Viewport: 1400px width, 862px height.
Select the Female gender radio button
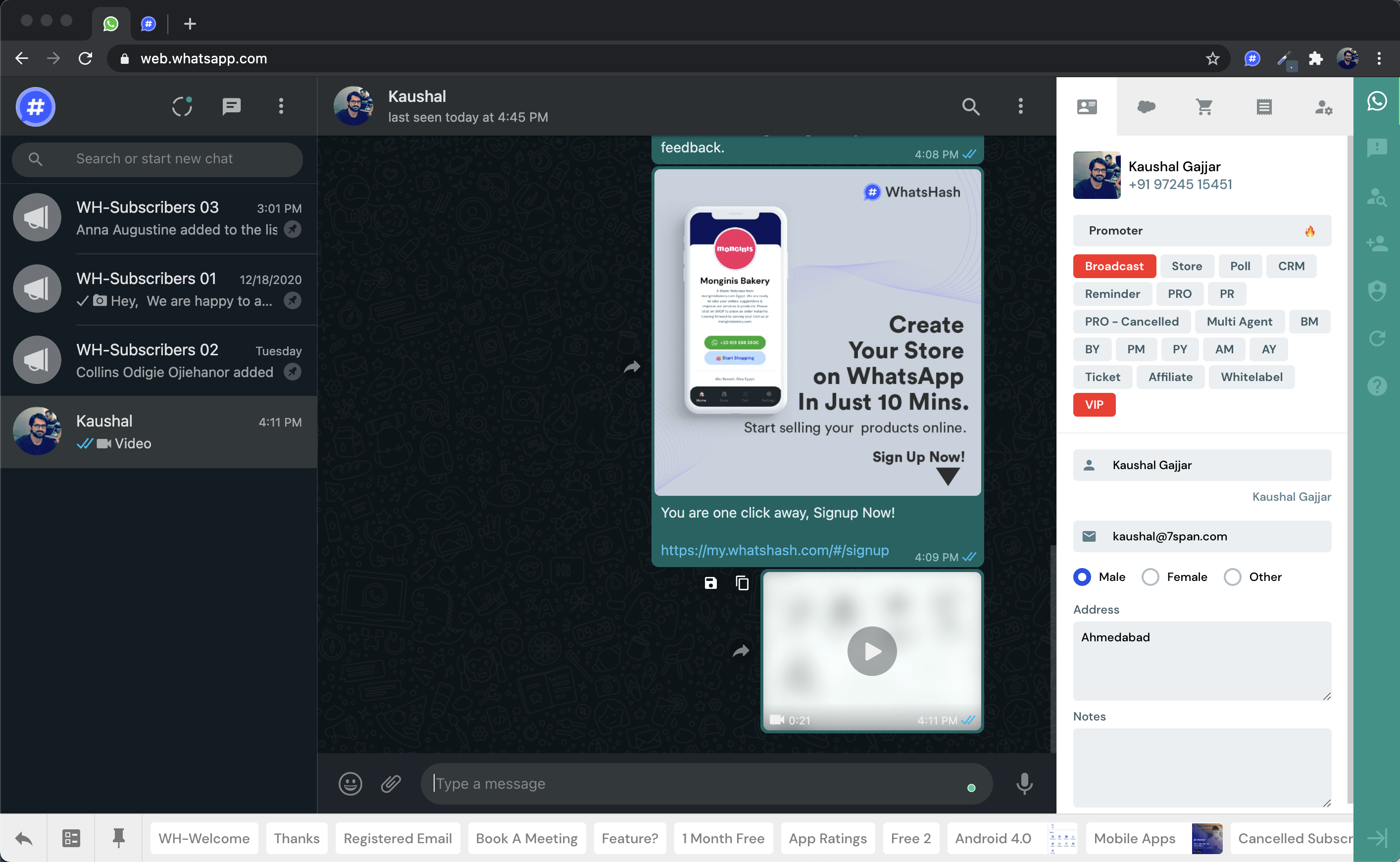(1150, 577)
